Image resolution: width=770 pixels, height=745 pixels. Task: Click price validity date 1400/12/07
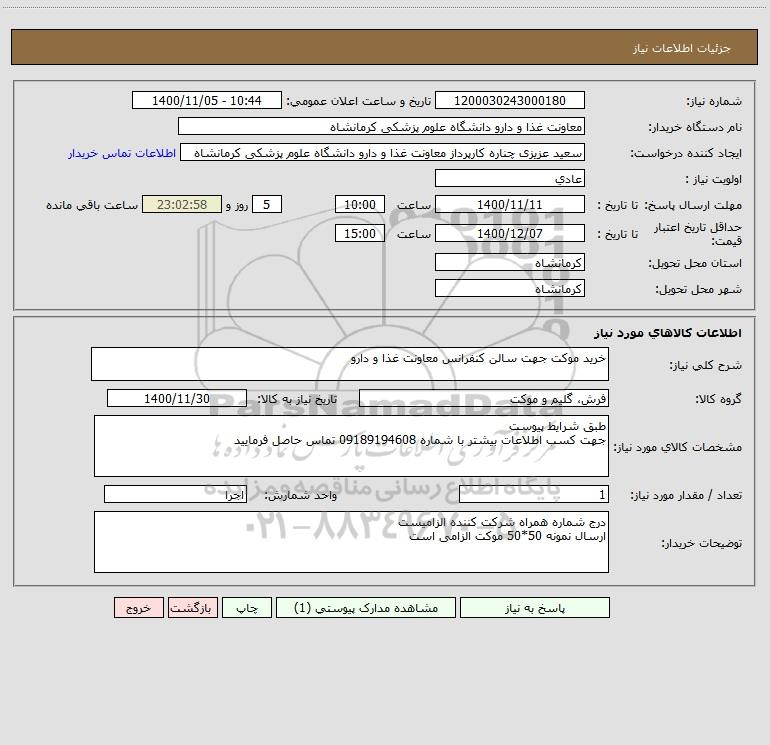pos(510,233)
